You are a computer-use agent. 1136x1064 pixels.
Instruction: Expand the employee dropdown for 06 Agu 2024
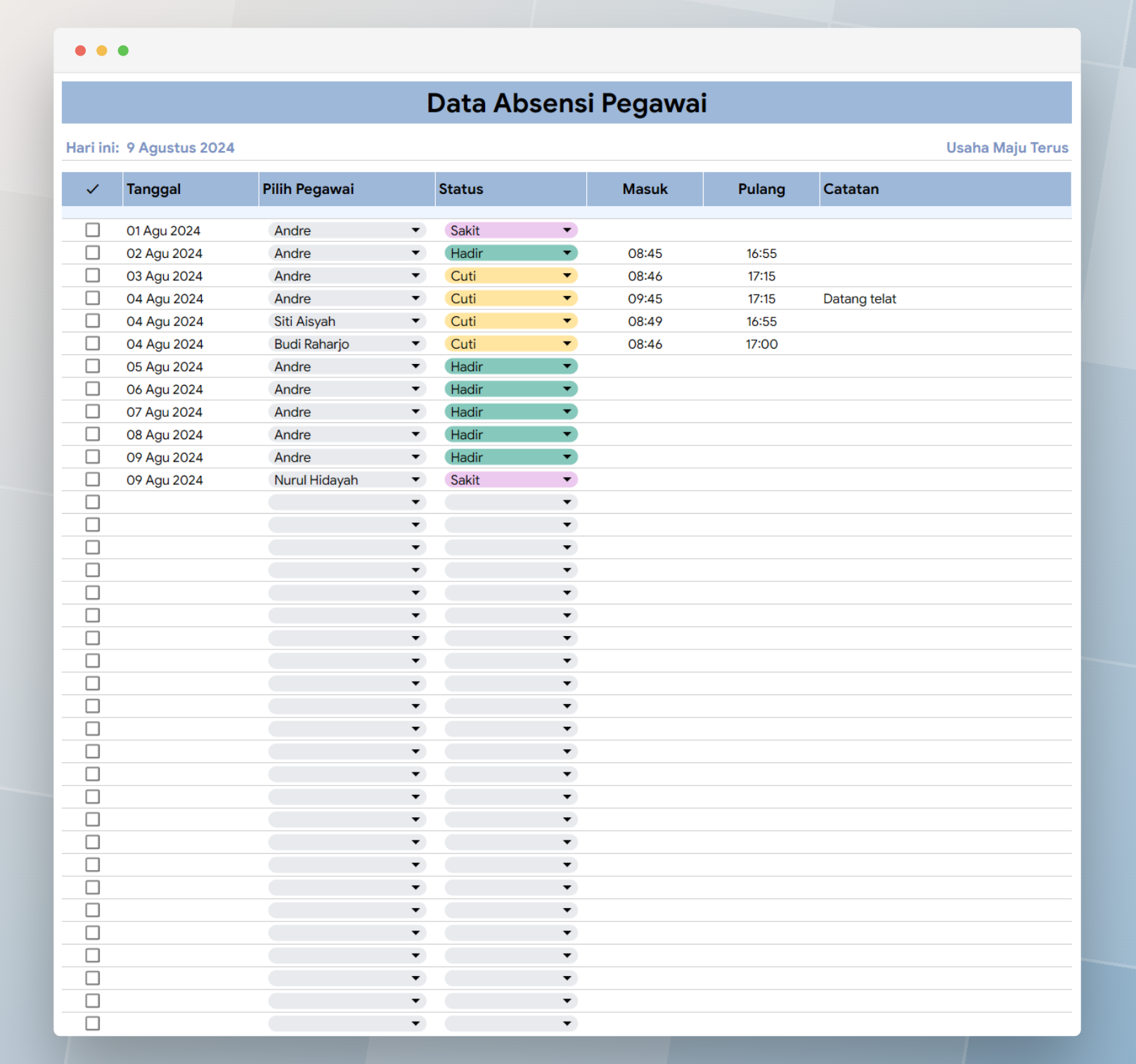(347, 389)
